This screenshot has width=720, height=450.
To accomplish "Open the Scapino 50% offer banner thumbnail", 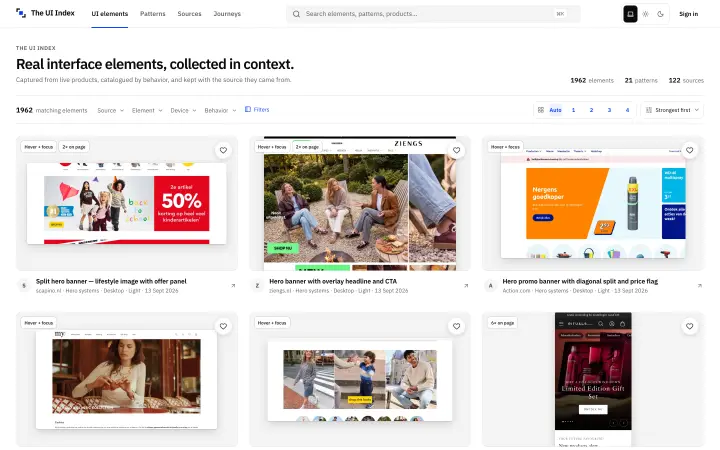I will [x=127, y=203].
